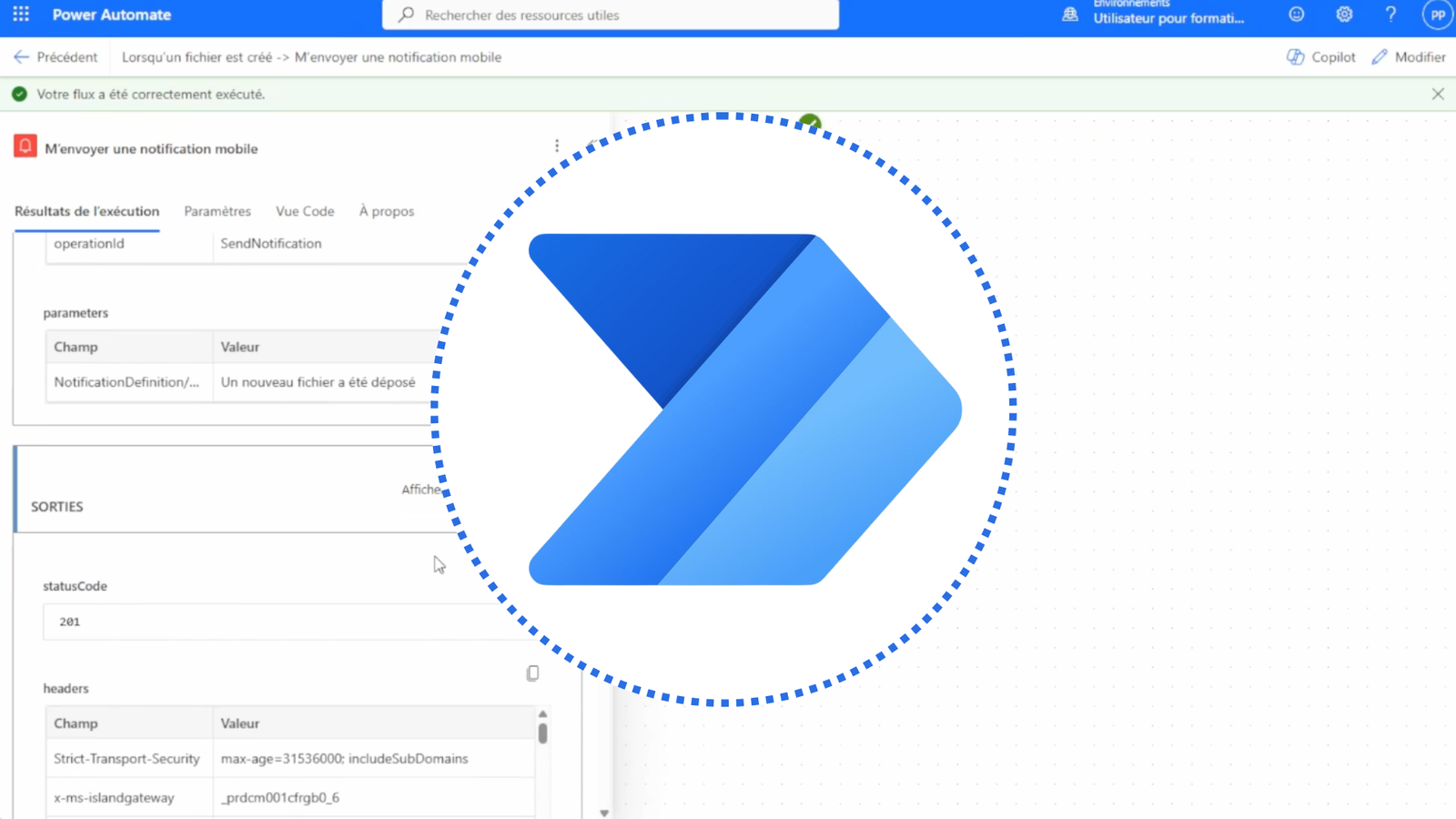Open the settings gear icon

[x=1344, y=15]
